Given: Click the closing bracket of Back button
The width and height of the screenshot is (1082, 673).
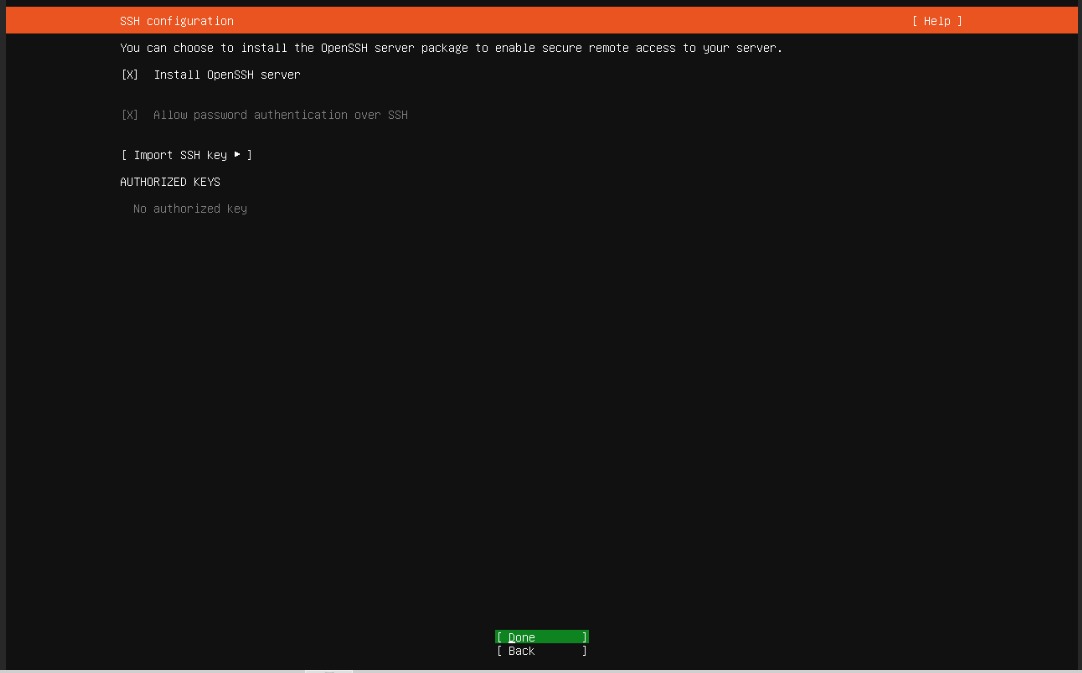Looking at the screenshot, I should 585,651.
